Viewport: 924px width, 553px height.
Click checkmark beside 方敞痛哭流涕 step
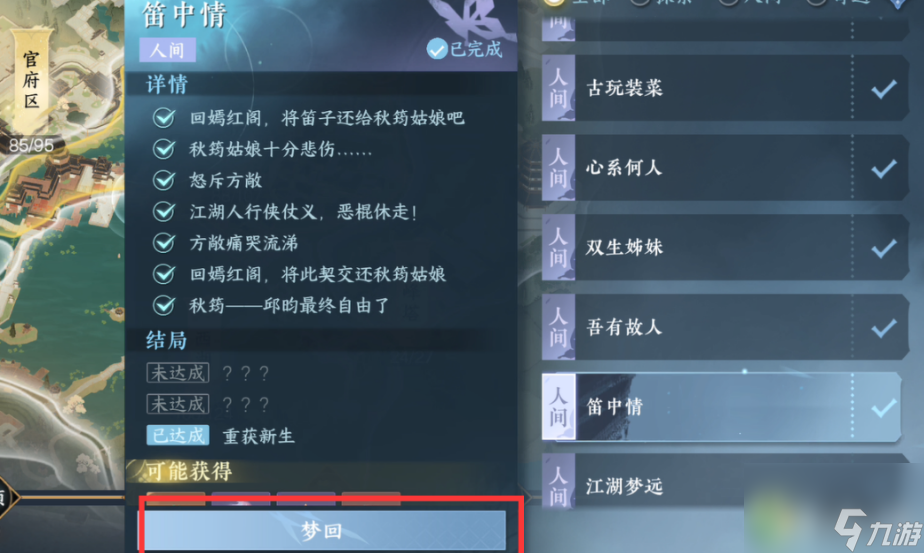(x=163, y=242)
